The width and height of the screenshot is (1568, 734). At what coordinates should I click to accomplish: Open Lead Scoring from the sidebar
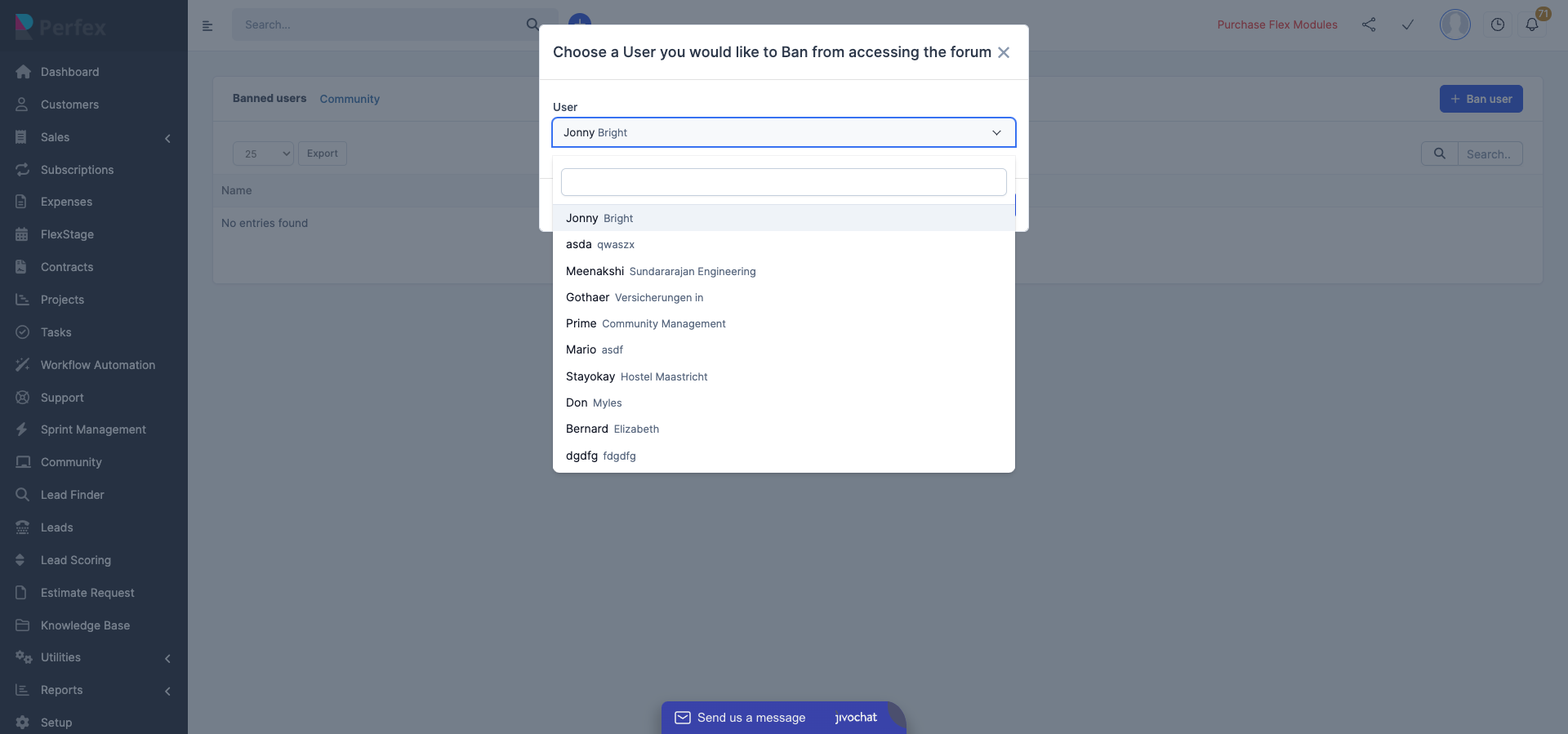point(74,560)
